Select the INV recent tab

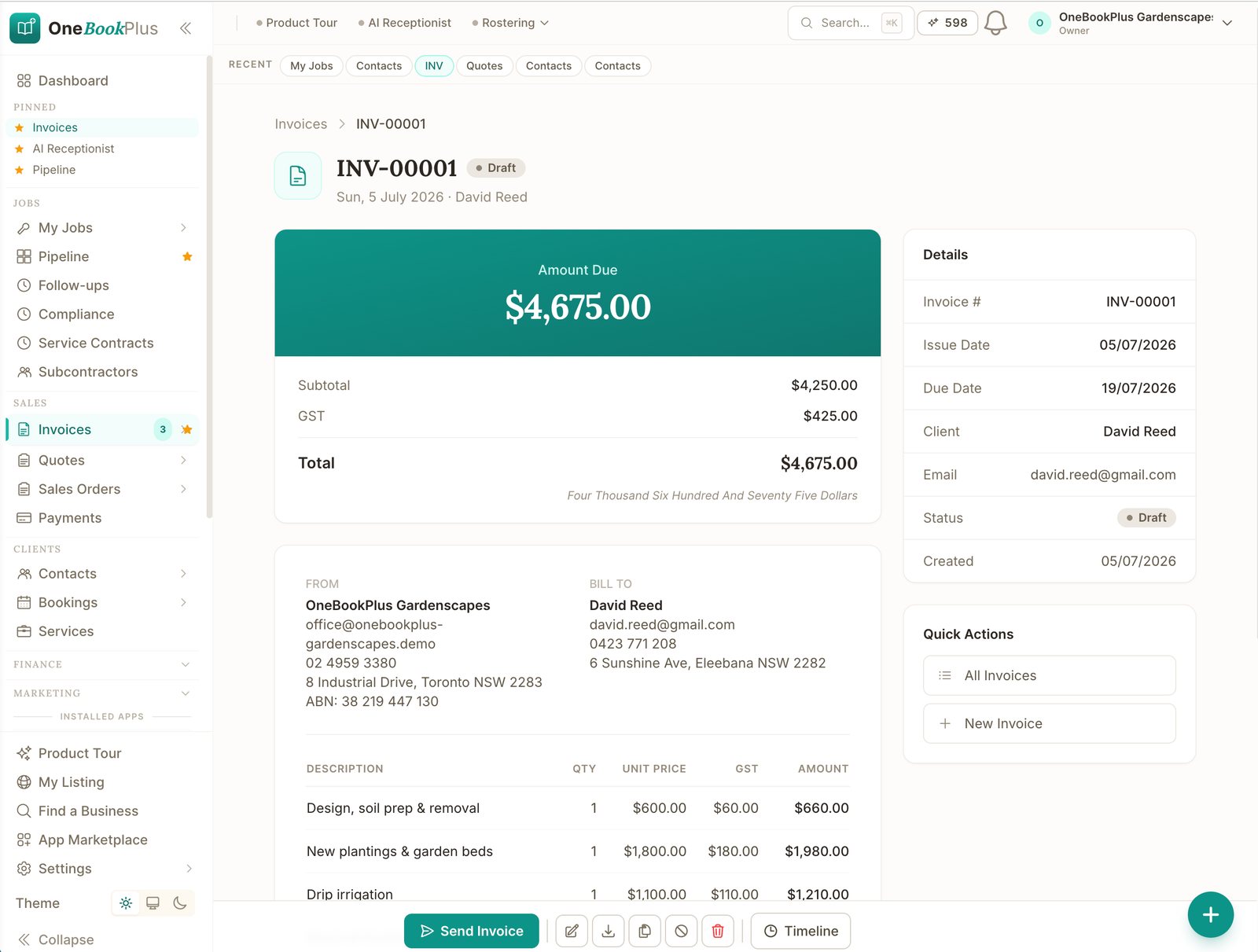[x=434, y=66]
